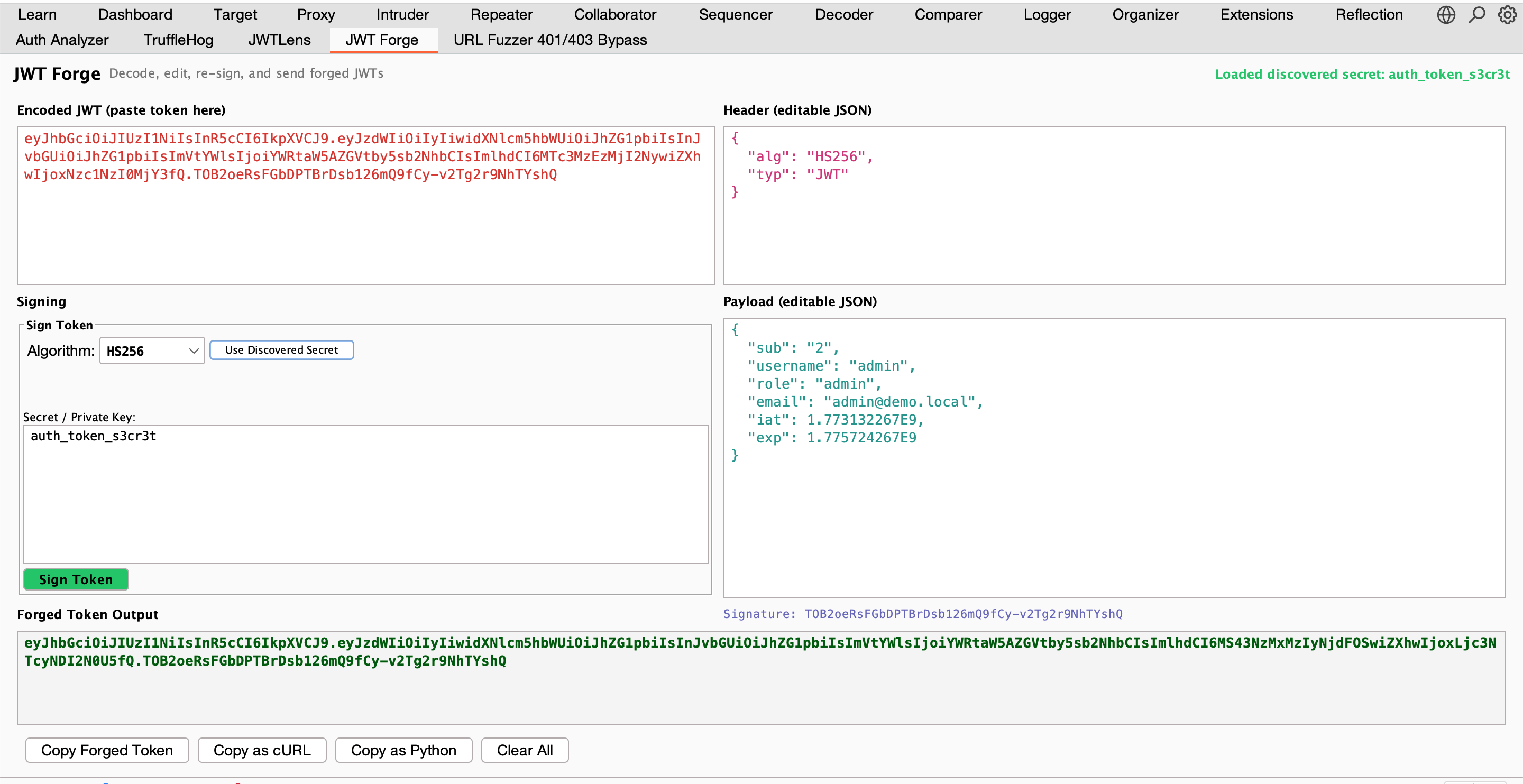Image resolution: width=1523 pixels, height=784 pixels.
Task: Open the Collaborator tab
Action: pyautogui.click(x=615, y=14)
